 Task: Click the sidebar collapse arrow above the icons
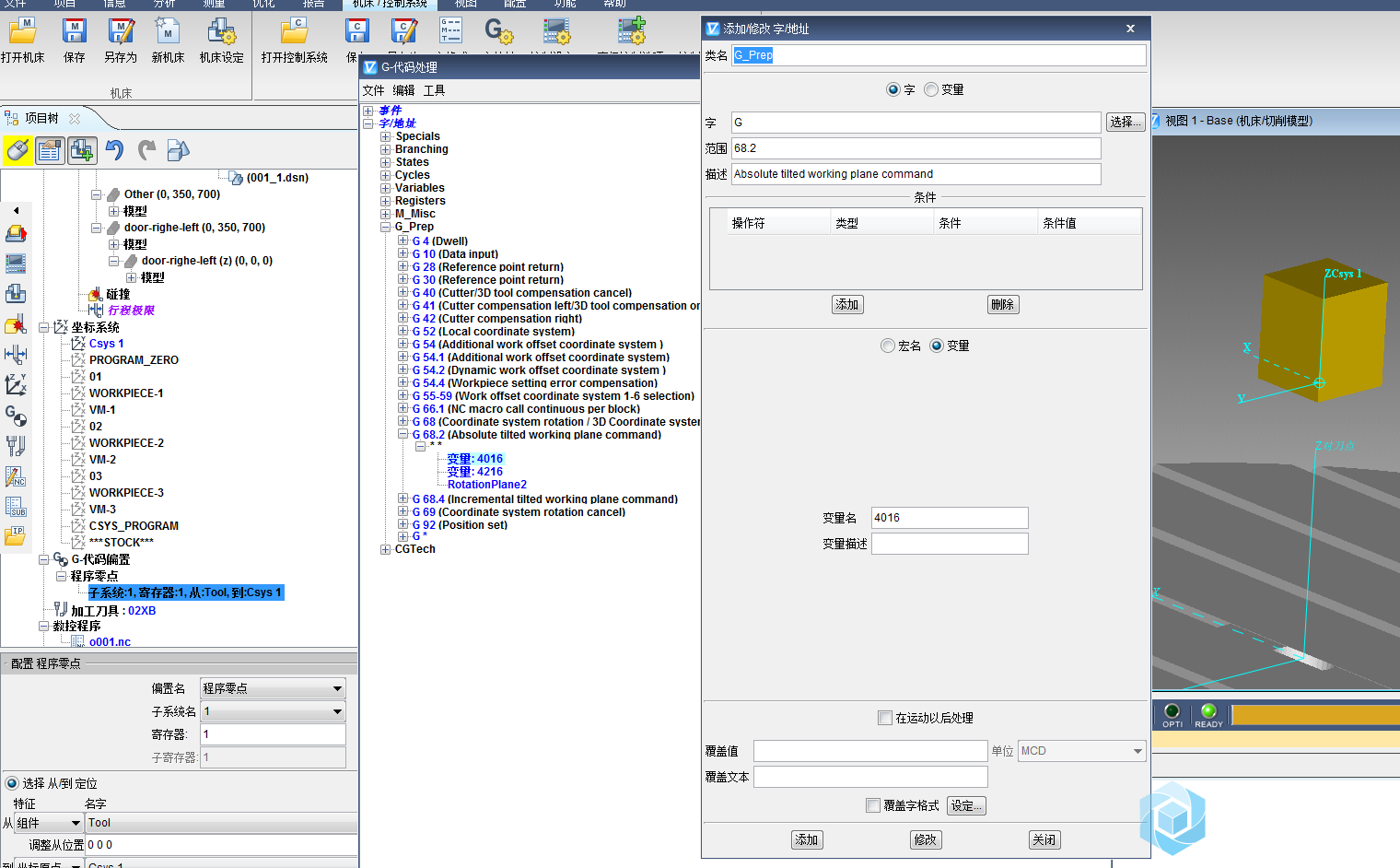click(16, 210)
